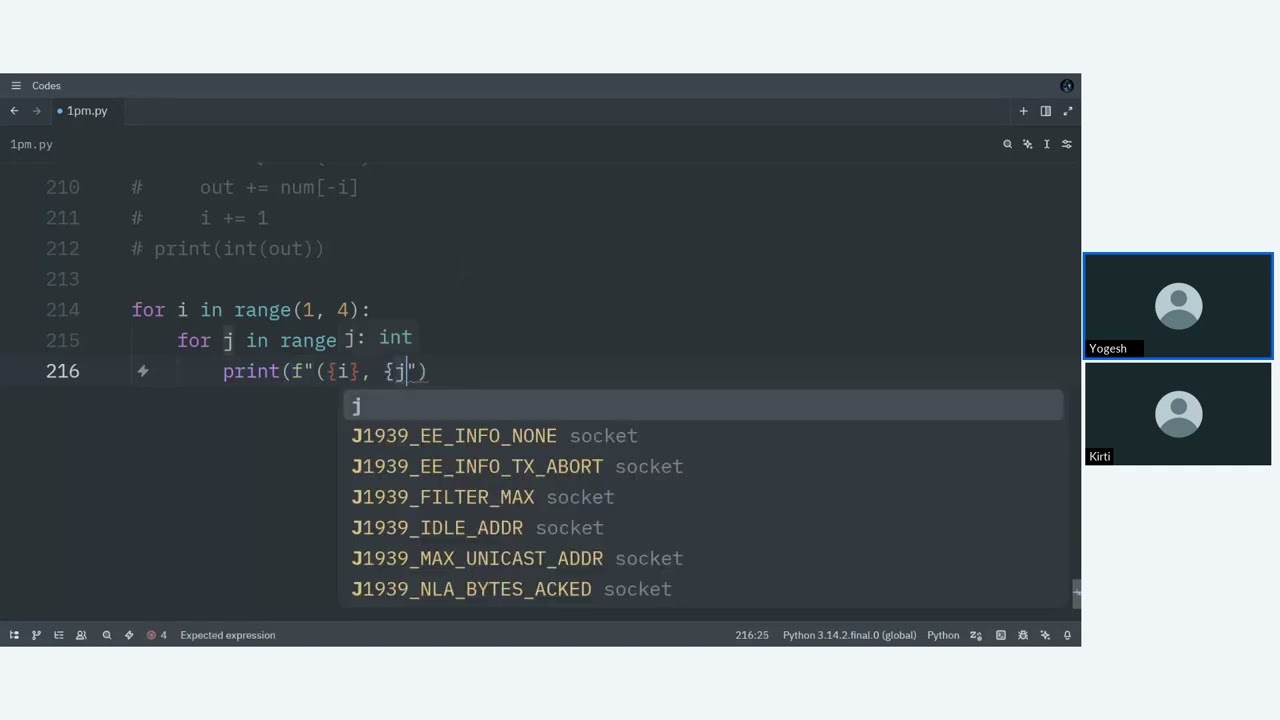
Task: Open the application hamburger menu
Action: (x=16, y=86)
